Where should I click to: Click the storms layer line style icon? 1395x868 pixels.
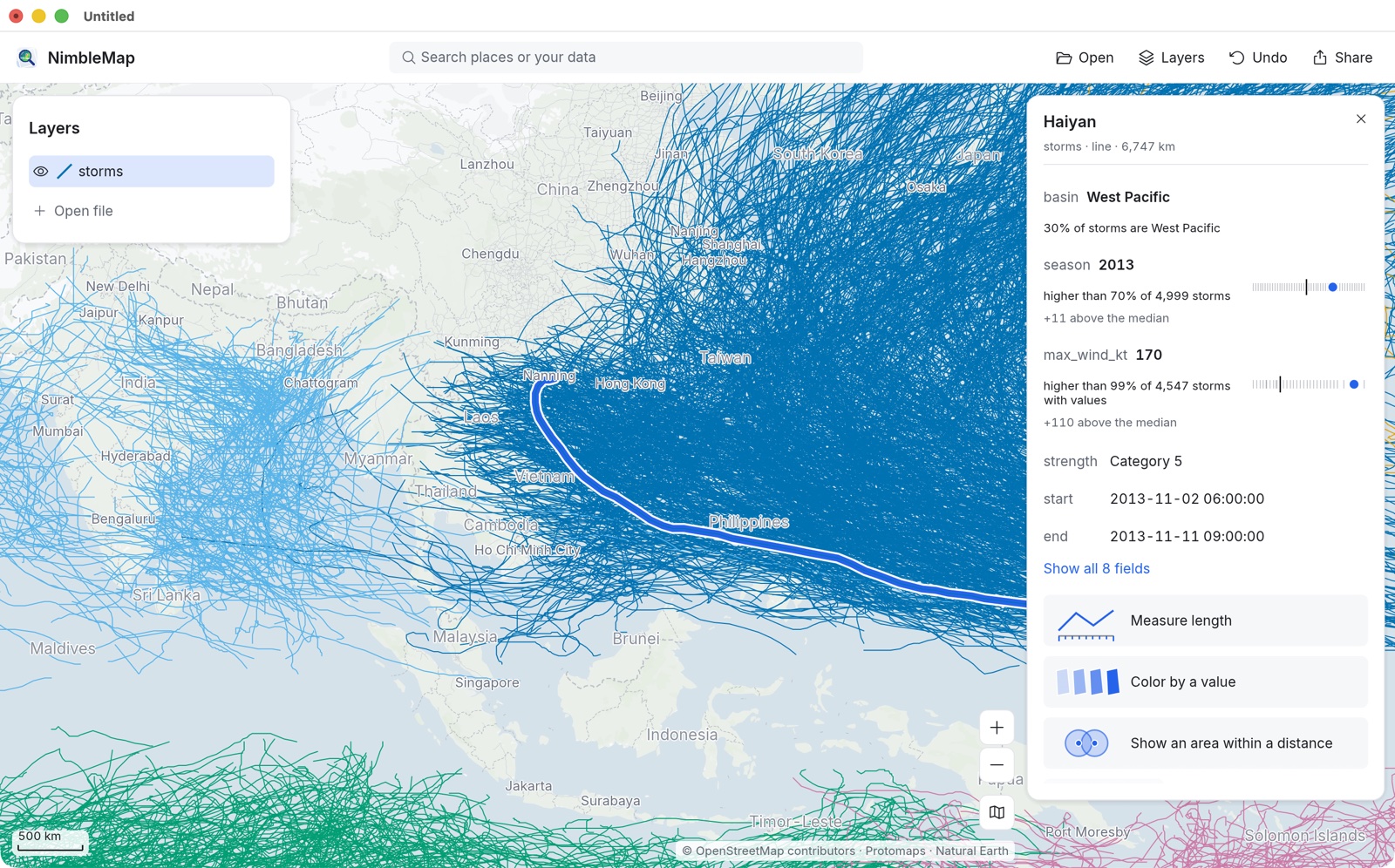(x=65, y=172)
